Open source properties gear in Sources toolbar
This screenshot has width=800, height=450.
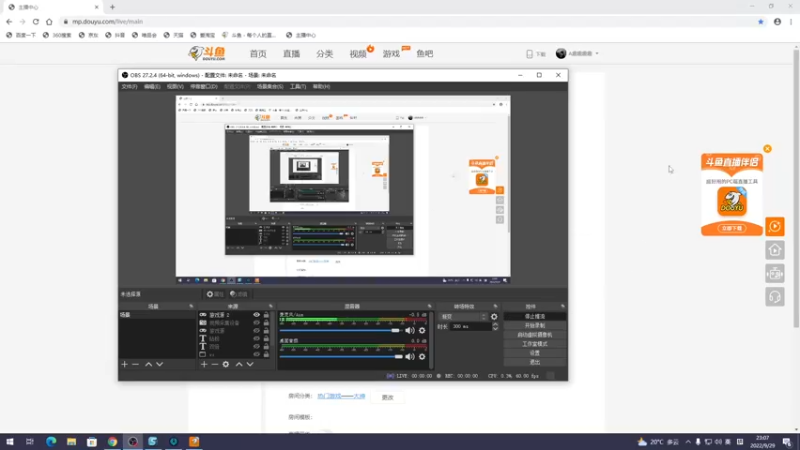226,364
